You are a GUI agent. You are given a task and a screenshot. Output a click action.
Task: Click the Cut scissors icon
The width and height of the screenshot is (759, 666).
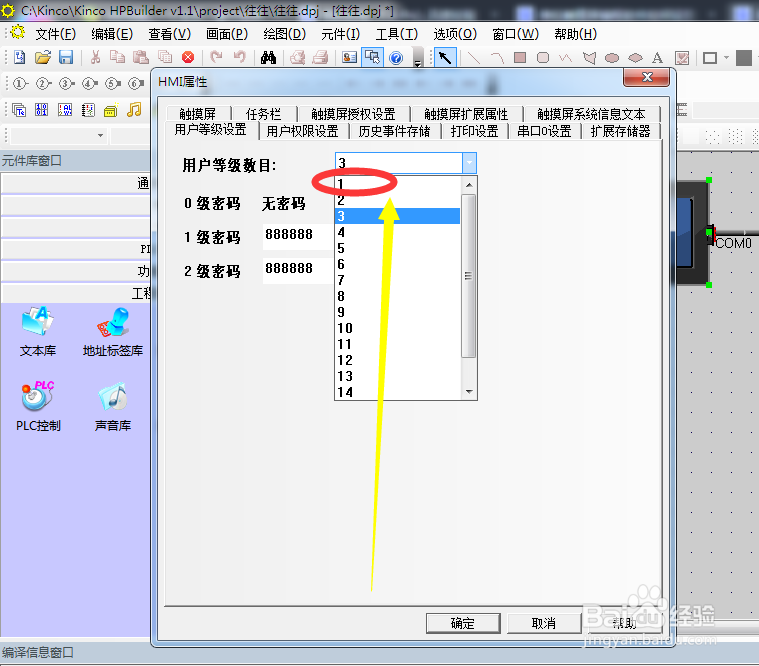[x=95, y=58]
